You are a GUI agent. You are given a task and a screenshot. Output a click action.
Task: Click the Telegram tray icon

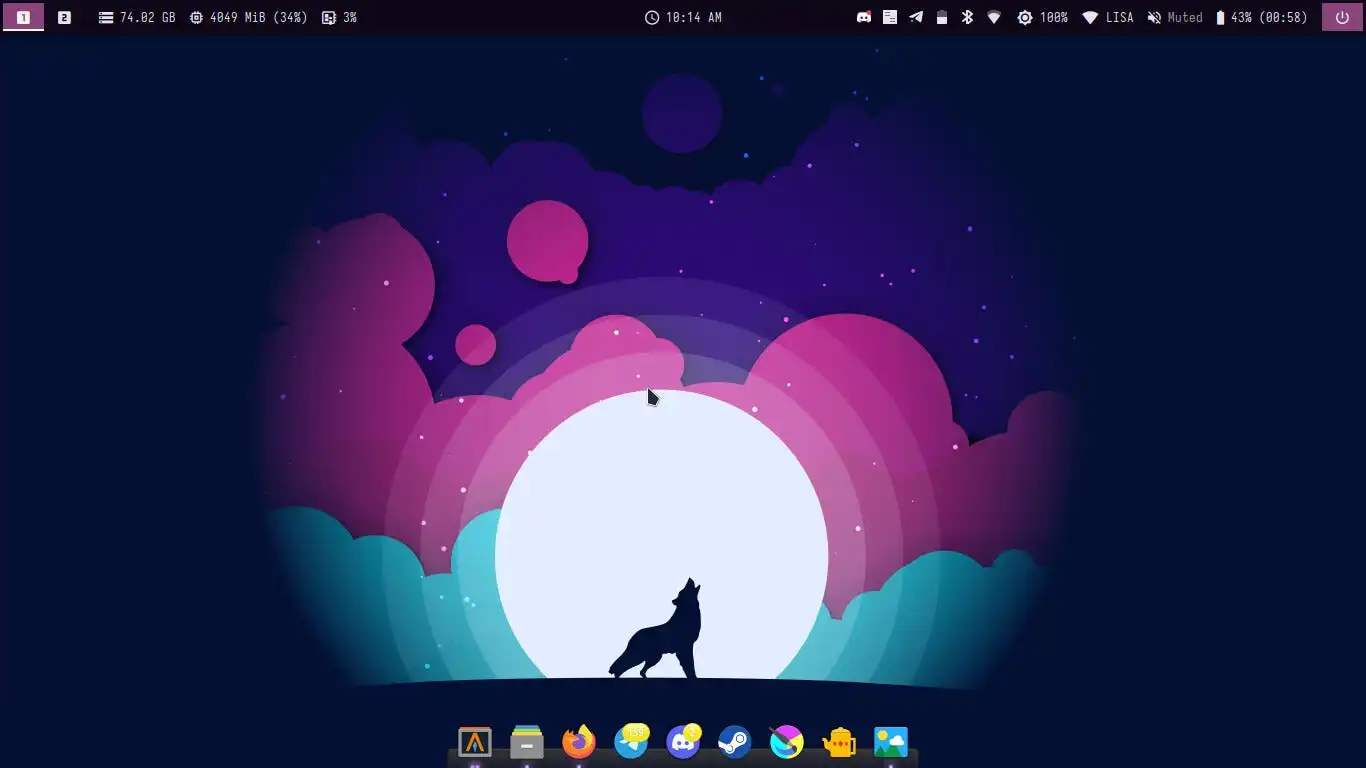[916, 17]
